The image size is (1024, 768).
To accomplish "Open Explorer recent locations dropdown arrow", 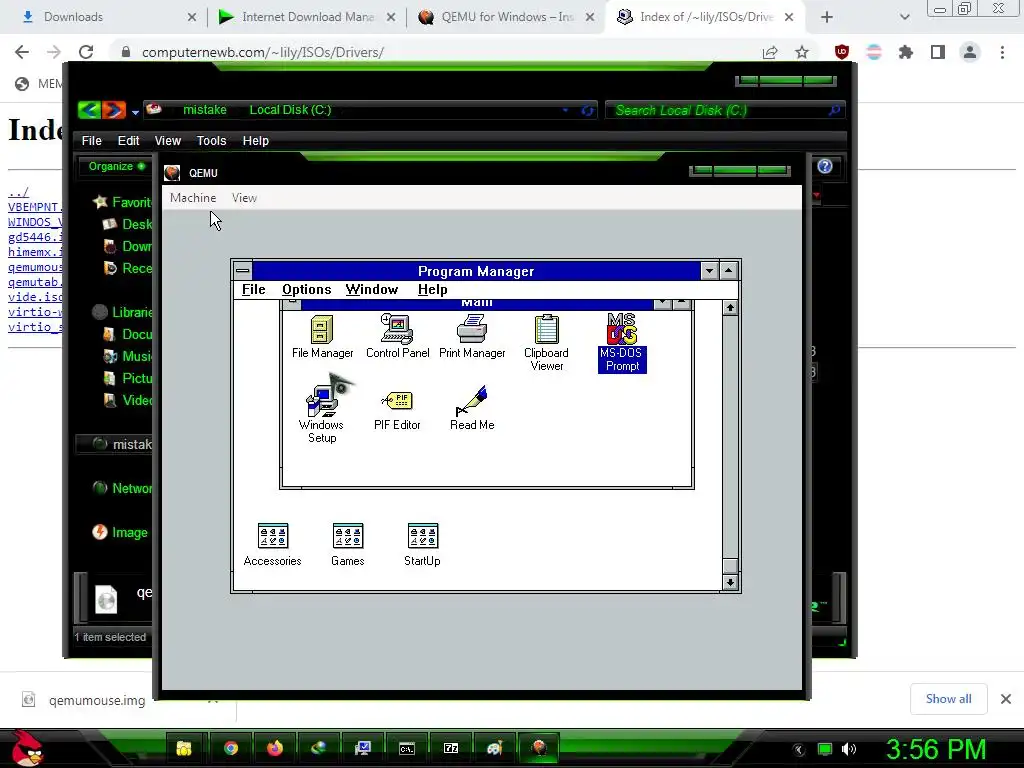I will [x=135, y=112].
